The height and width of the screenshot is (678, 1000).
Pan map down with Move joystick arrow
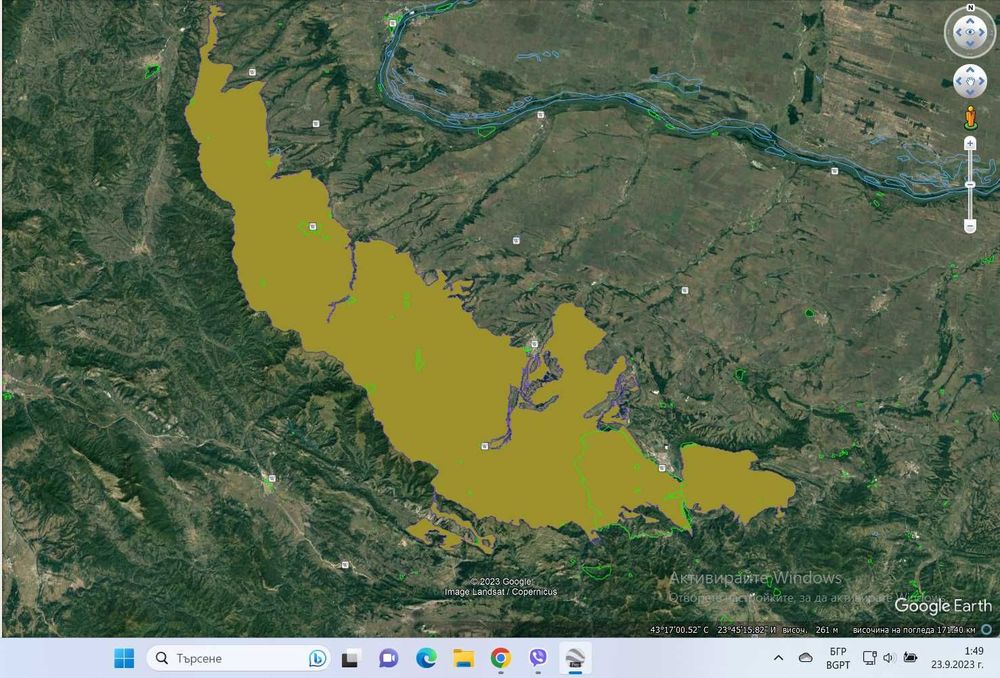pos(970,93)
